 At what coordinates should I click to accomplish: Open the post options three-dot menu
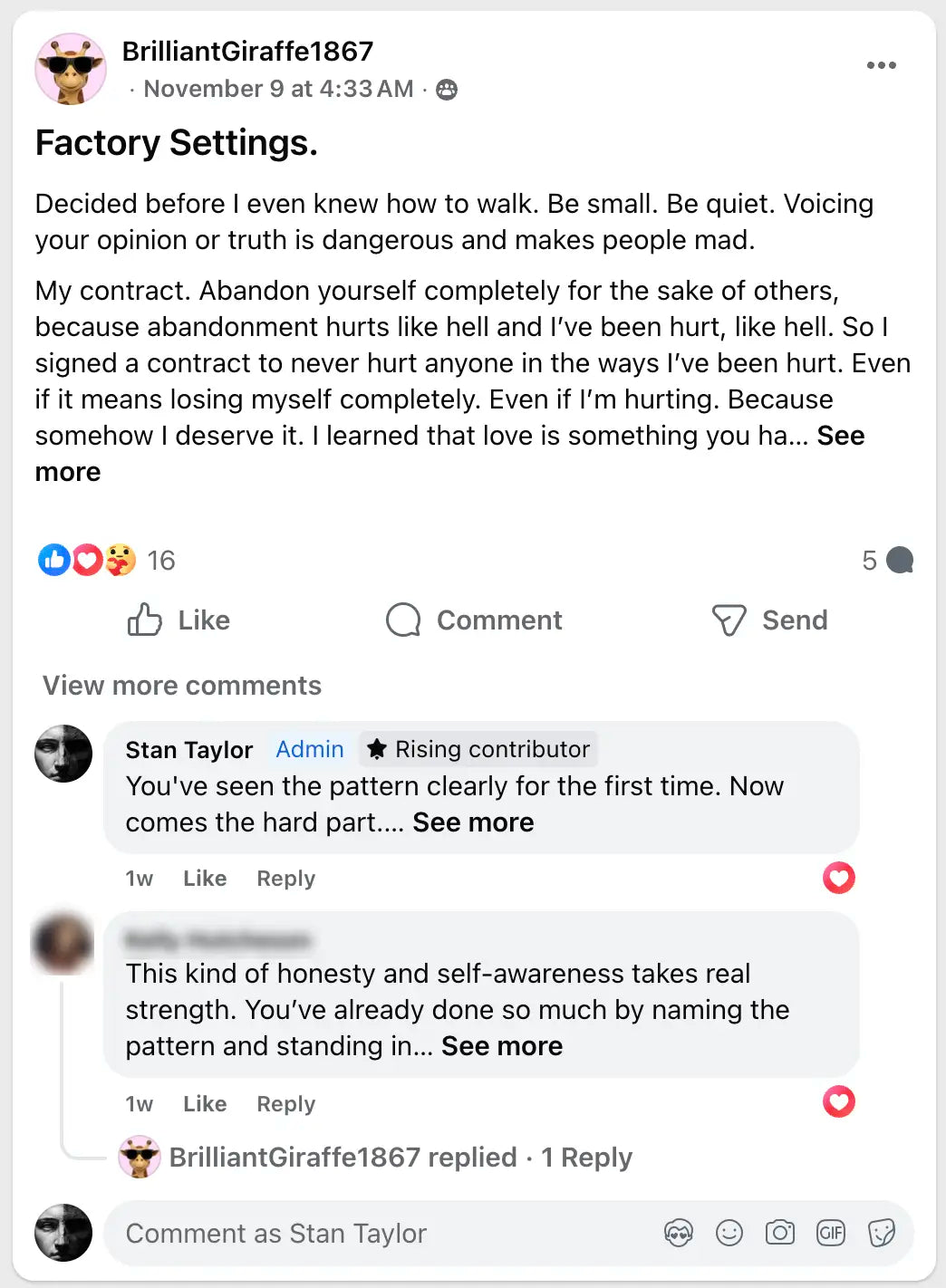(x=881, y=65)
